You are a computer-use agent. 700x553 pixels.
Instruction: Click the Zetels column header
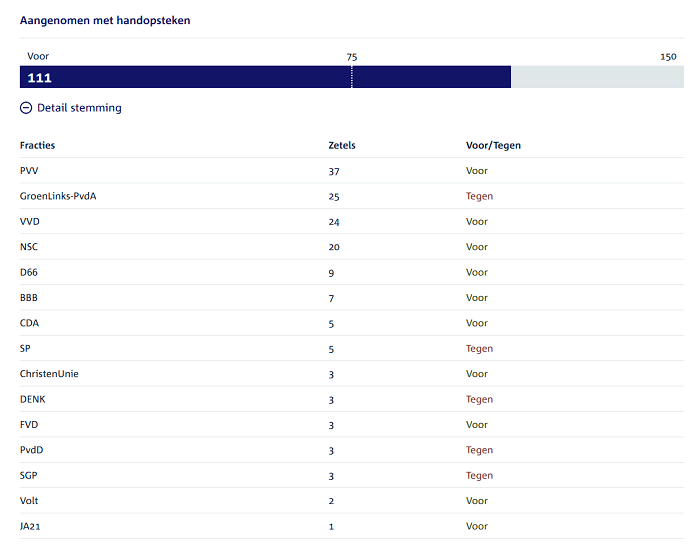pos(342,146)
